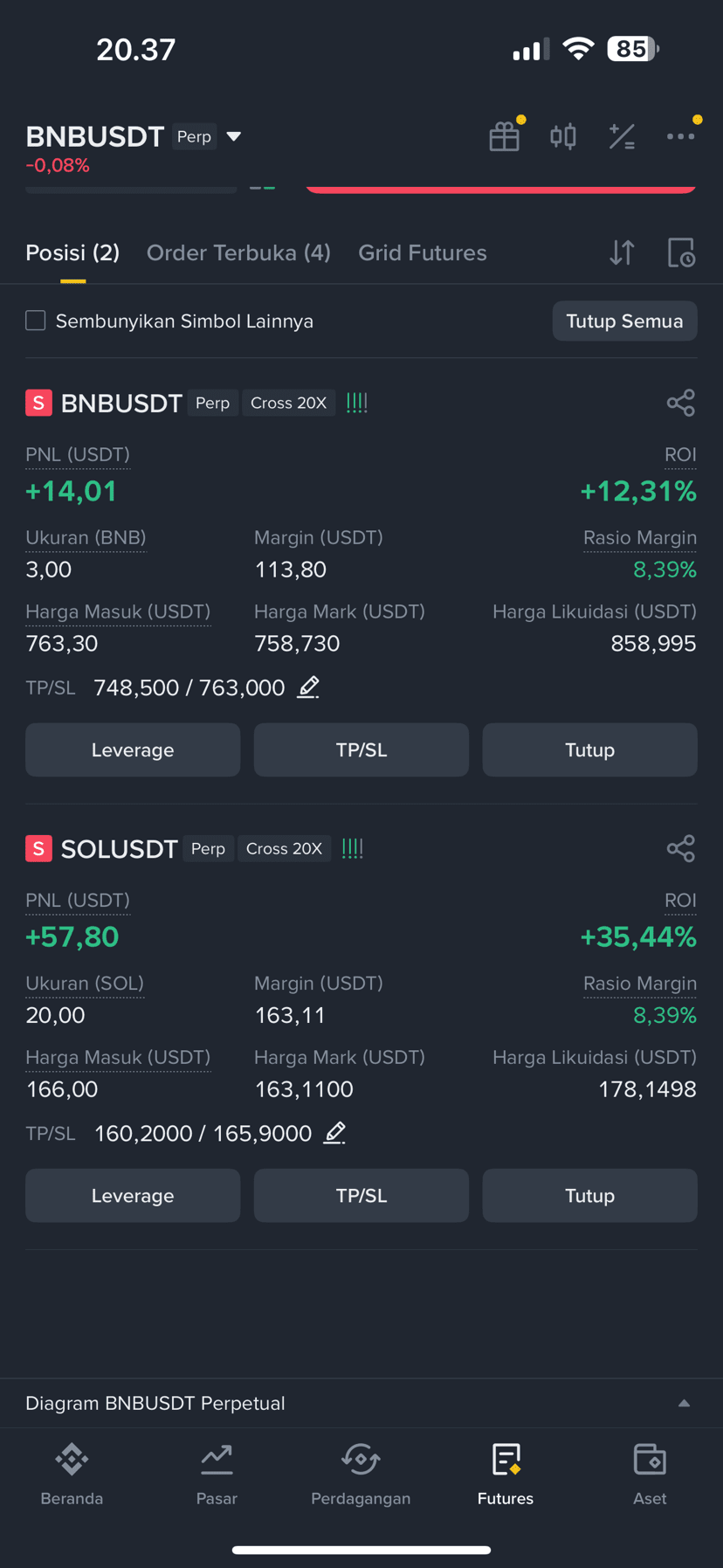Share the SOLUSDT position

[681, 848]
